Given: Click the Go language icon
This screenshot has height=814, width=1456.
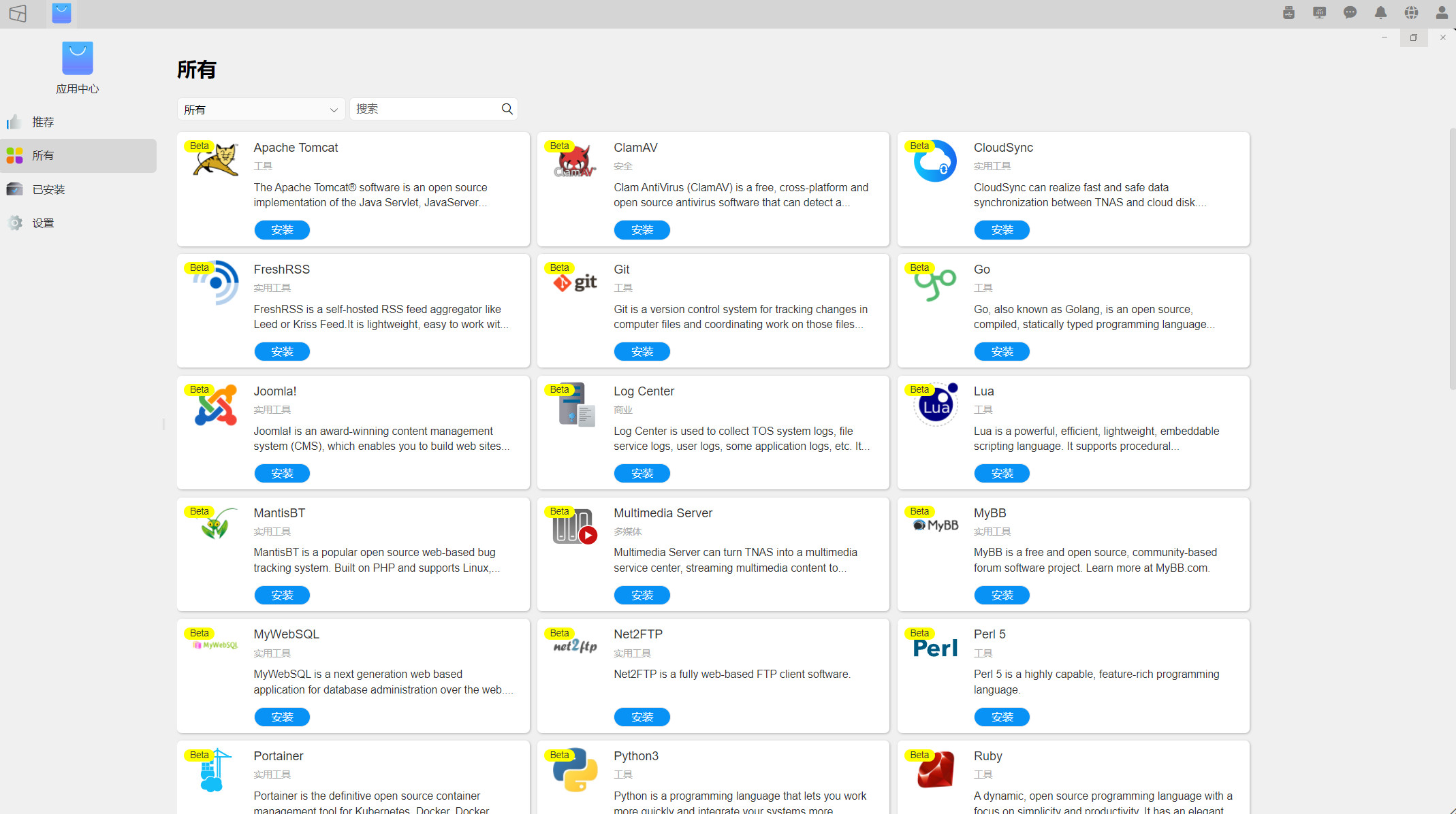Looking at the screenshot, I should click(x=935, y=283).
